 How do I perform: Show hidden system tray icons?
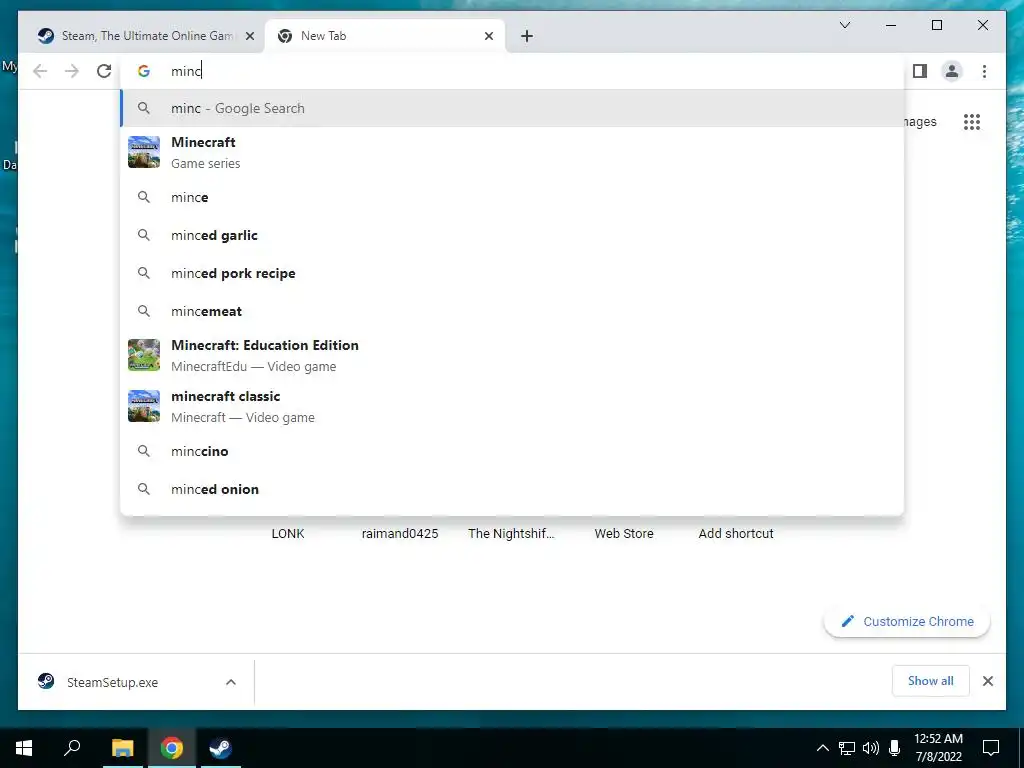[x=823, y=748]
